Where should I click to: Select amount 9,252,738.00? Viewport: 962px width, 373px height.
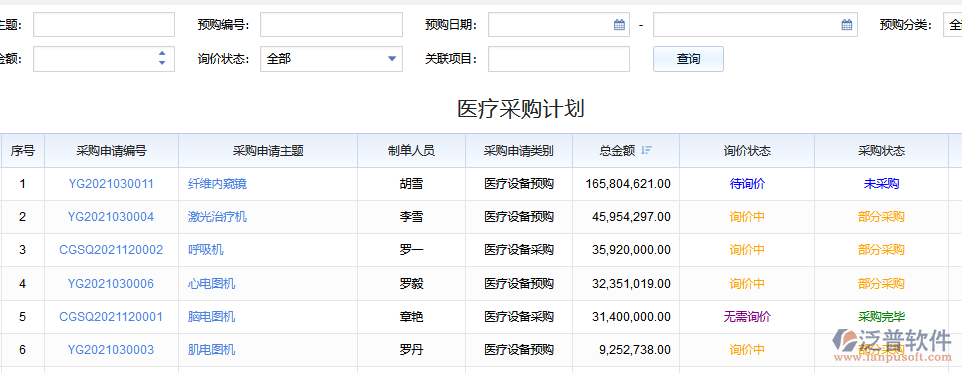pos(635,350)
